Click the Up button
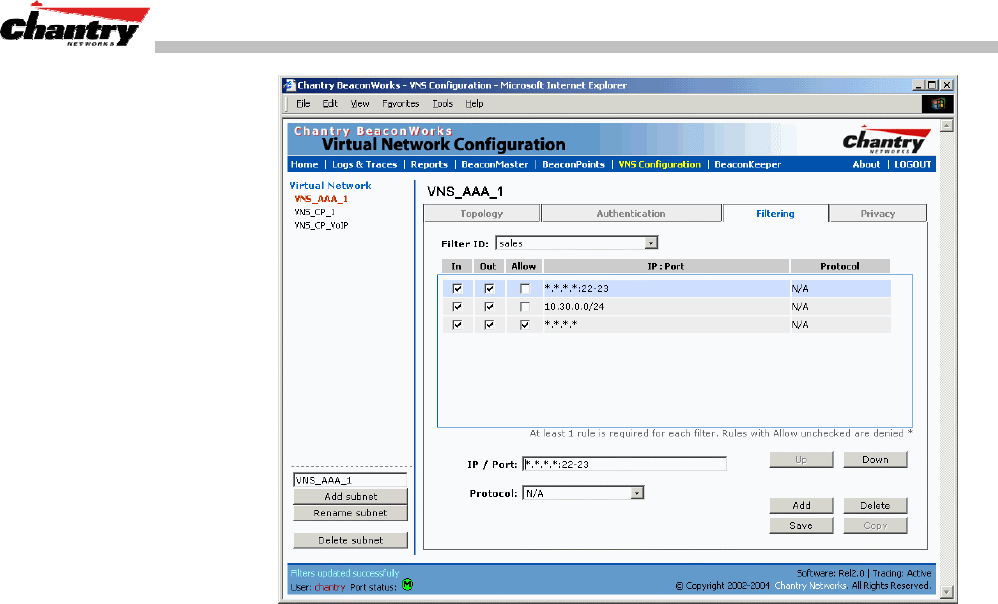The width and height of the screenshot is (998, 604). point(801,460)
